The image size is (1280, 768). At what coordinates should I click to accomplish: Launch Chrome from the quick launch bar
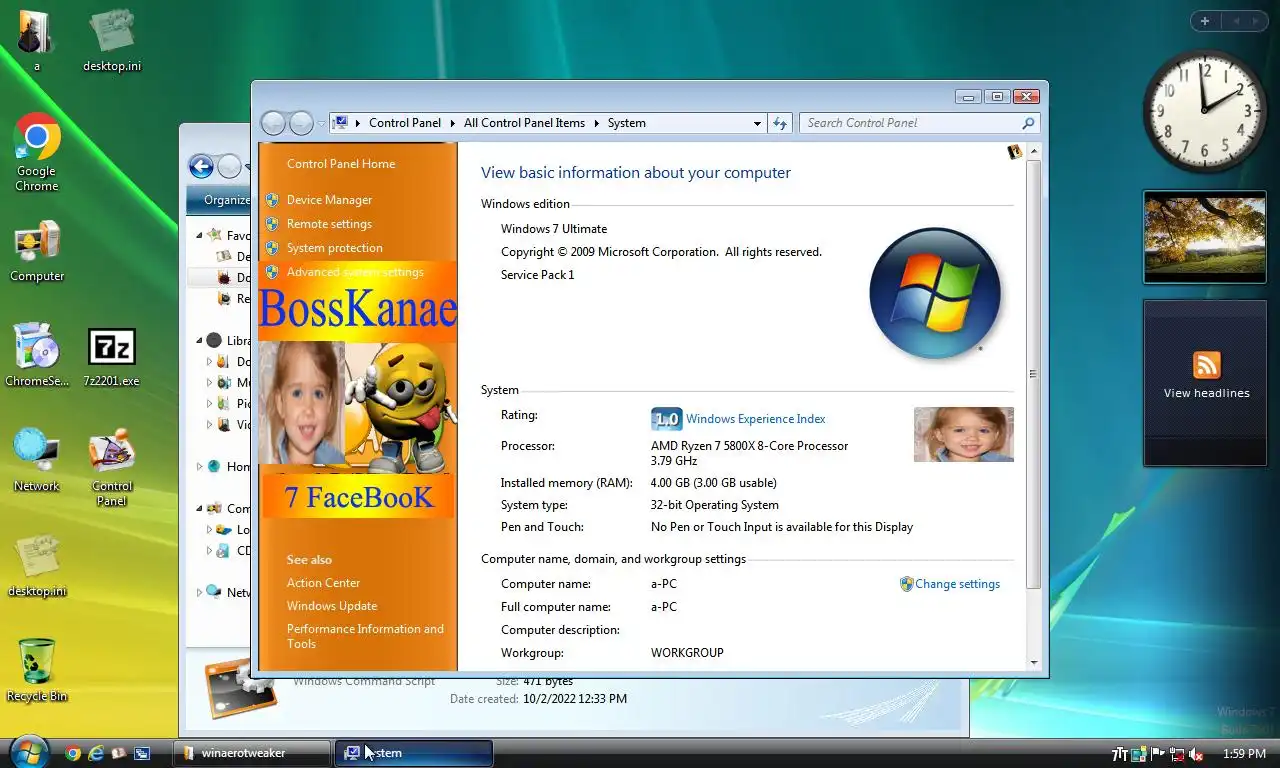73,753
